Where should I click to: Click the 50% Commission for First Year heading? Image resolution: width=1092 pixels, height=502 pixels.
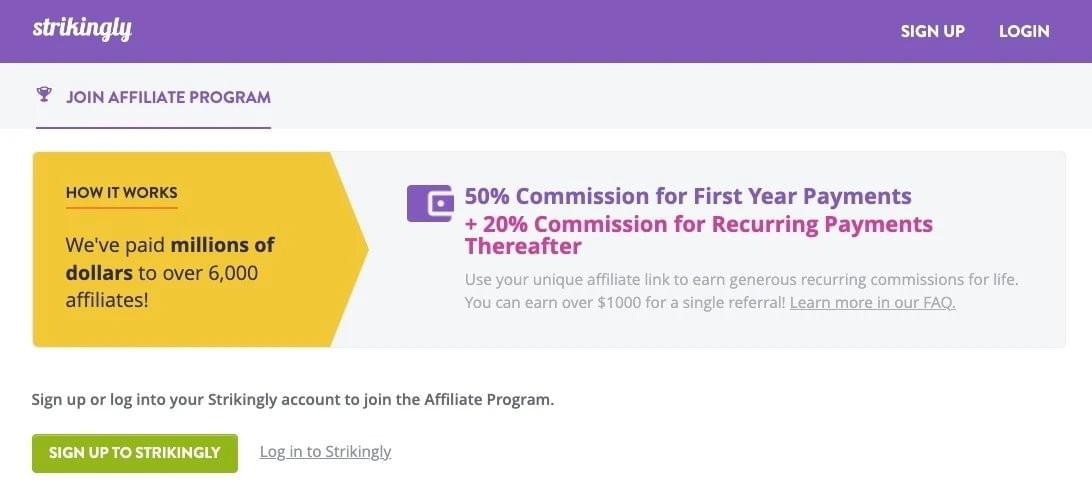coord(688,195)
